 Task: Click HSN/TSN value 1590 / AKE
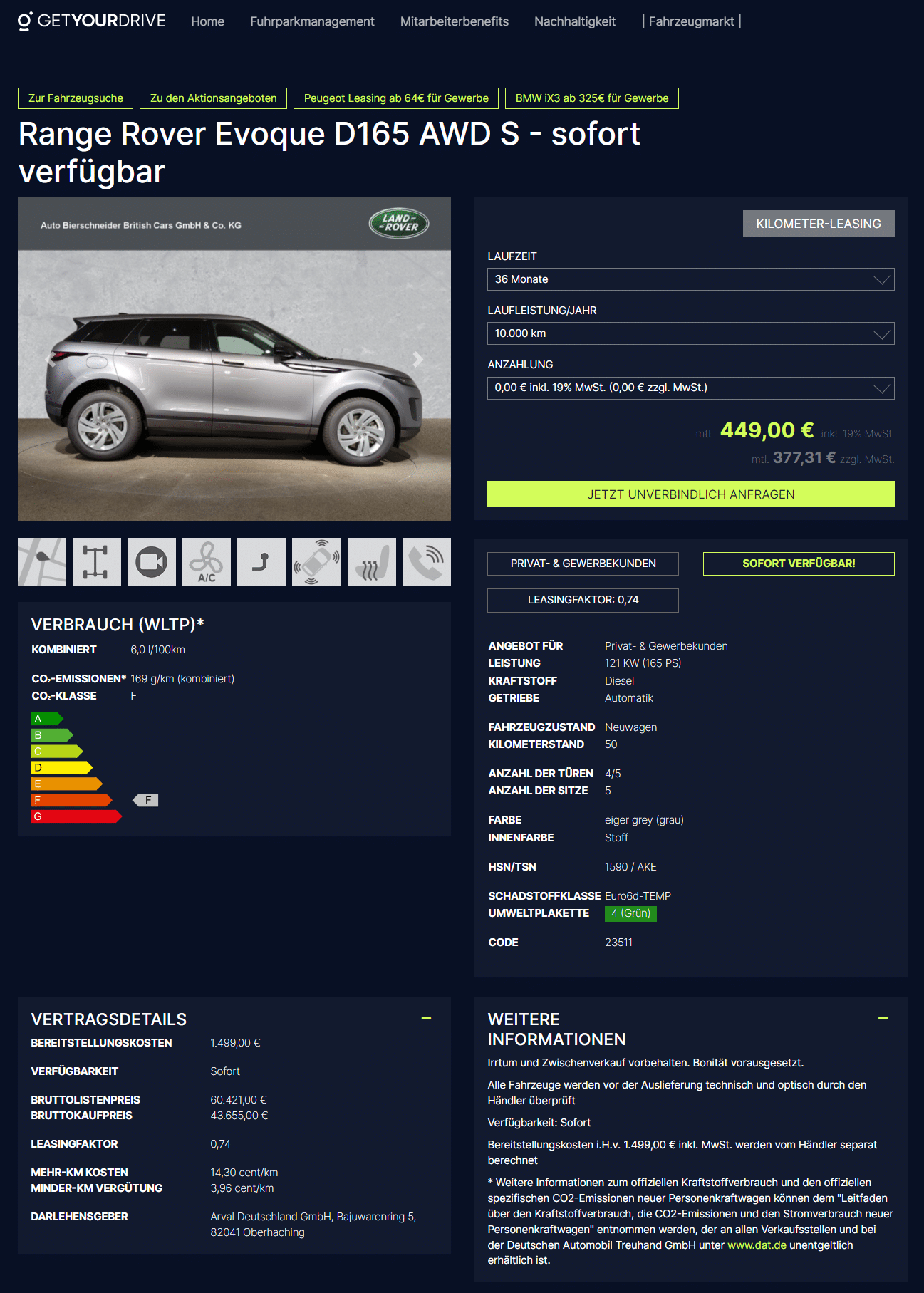click(x=630, y=867)
